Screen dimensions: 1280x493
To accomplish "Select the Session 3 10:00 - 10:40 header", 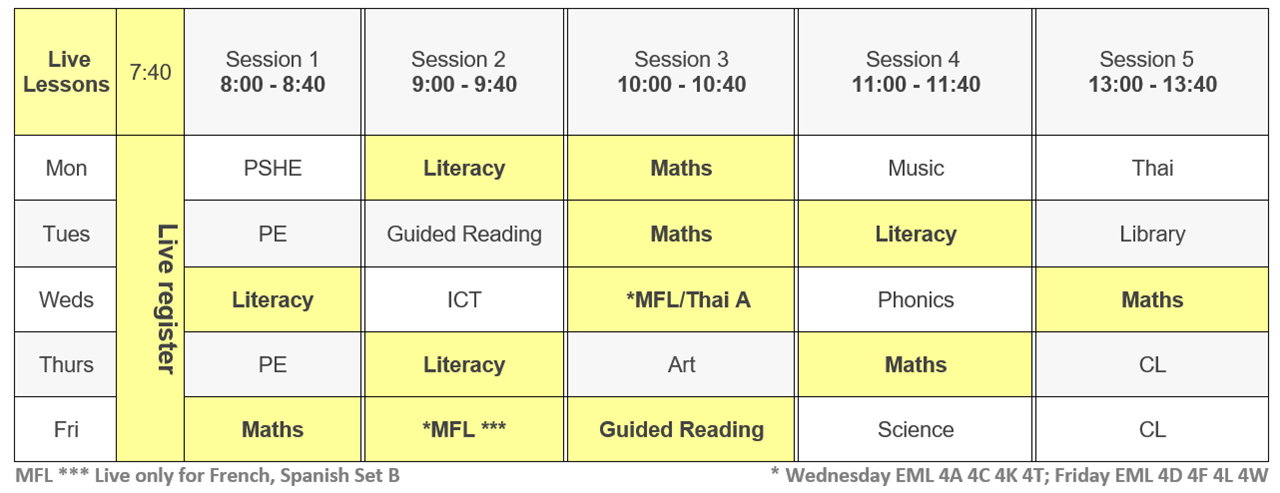I will click(681, 72).
